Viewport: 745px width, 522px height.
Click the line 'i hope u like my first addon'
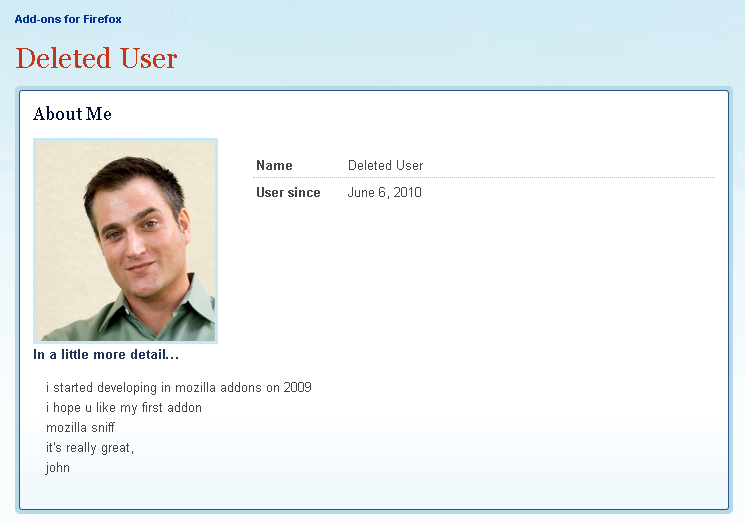124,408
